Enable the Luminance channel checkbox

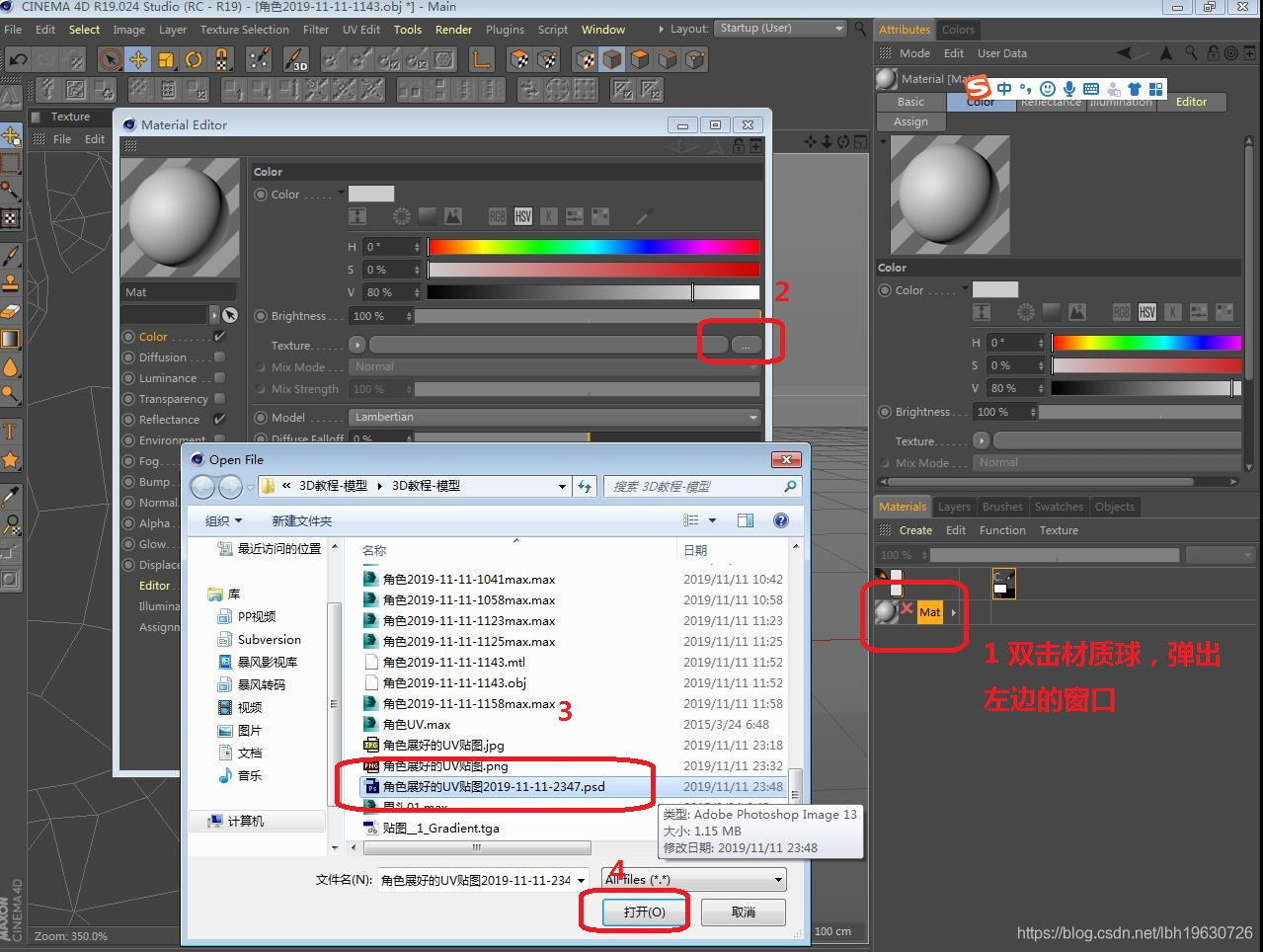(x=219, y=378)
